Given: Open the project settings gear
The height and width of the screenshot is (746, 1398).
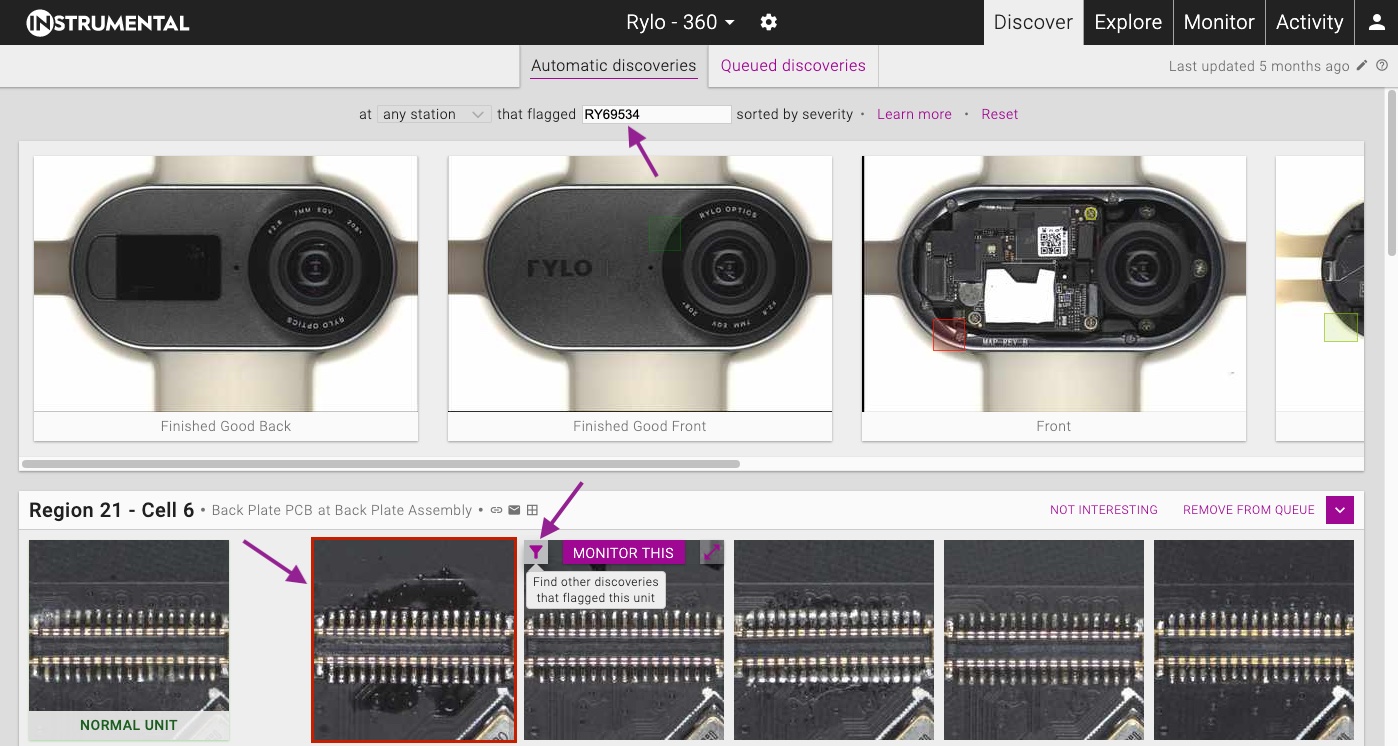Looking at the screenshot, I should (768, 22).
